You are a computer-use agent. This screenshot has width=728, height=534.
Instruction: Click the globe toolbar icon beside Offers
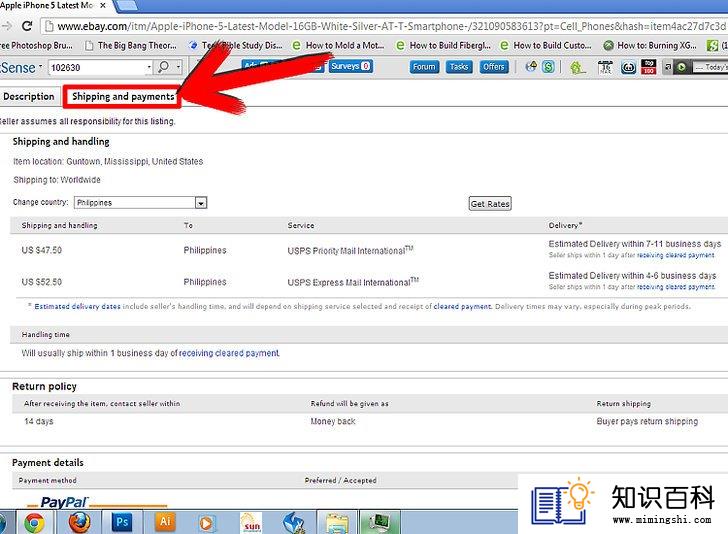(x=531, y=67)
